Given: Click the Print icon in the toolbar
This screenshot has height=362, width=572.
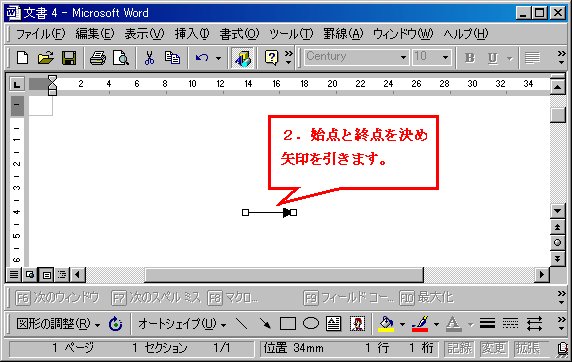Looking at the screenshot, I should click(x=97, y=58).
